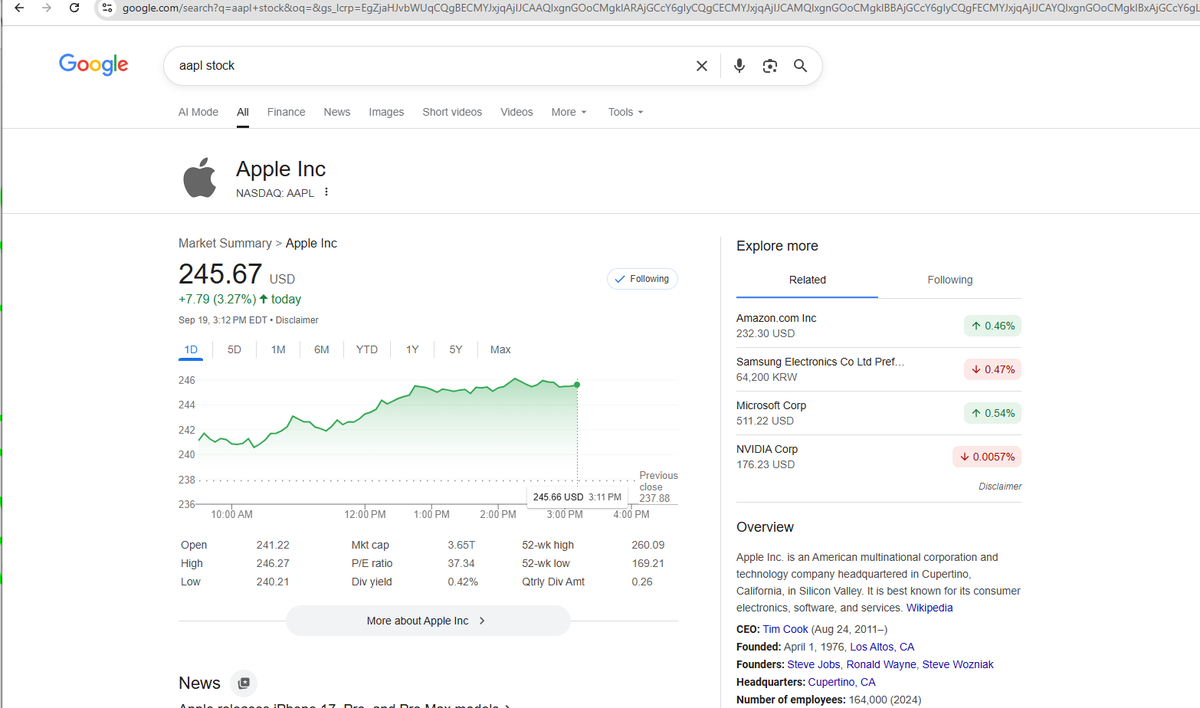Click the P/E ratio value 37.34

click(461, 564)
